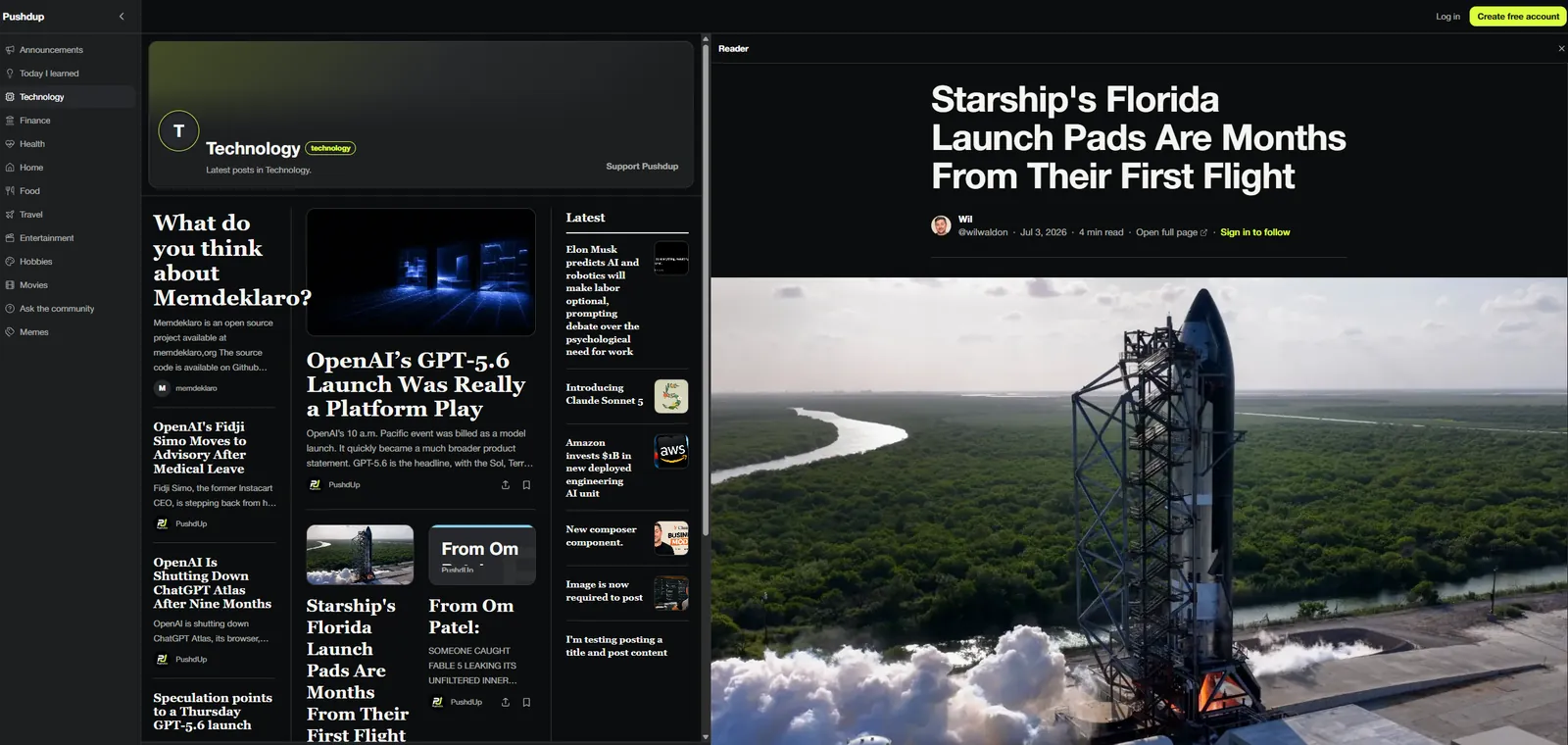Click the Claude Sonnet 5 thumbnail
Image resolution: width=1568 pixels, height=745 pixels.
click(671, 396)
